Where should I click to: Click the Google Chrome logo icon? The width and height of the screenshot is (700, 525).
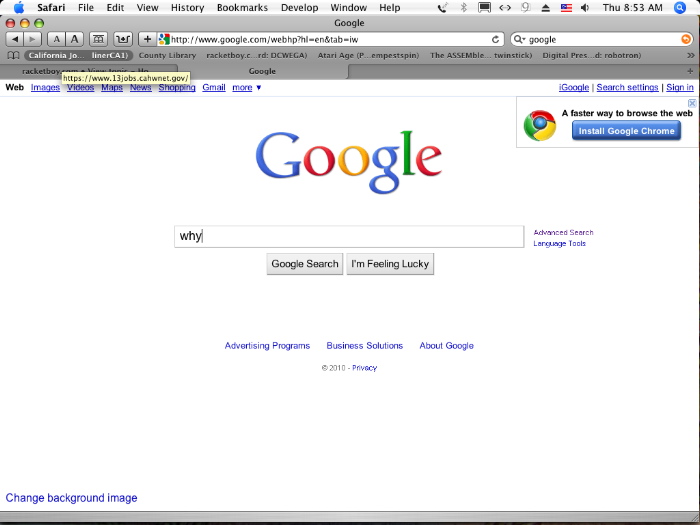click(540, 125)
